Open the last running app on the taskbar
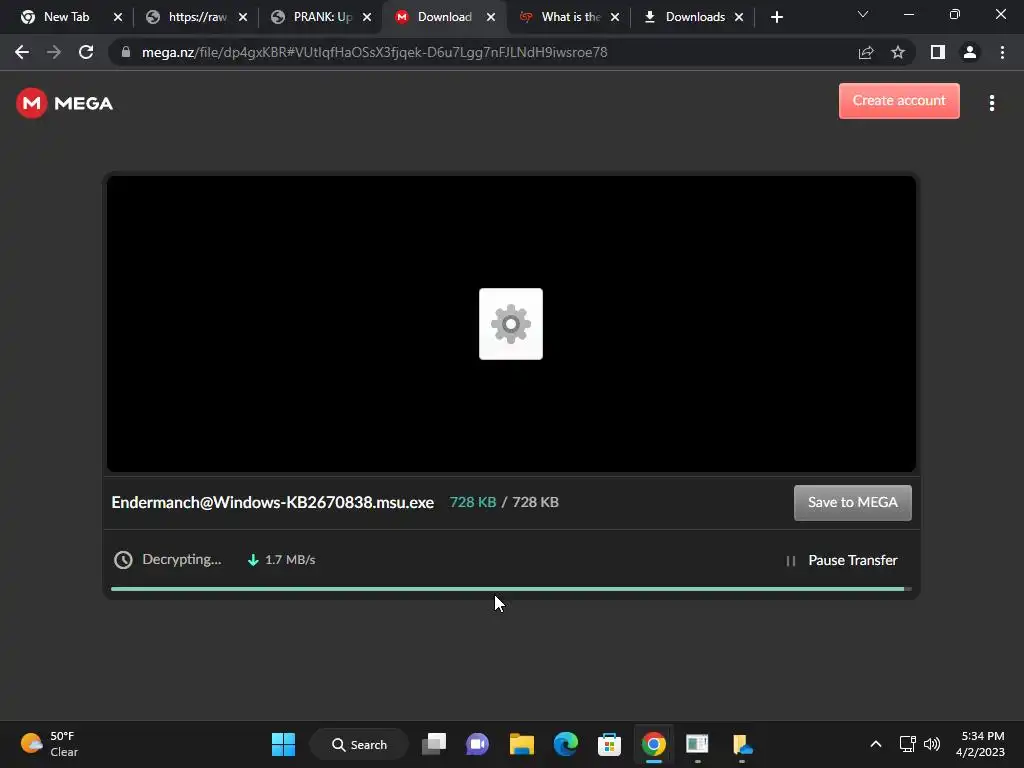The image size is (1024, 768). tap(742, 744)
